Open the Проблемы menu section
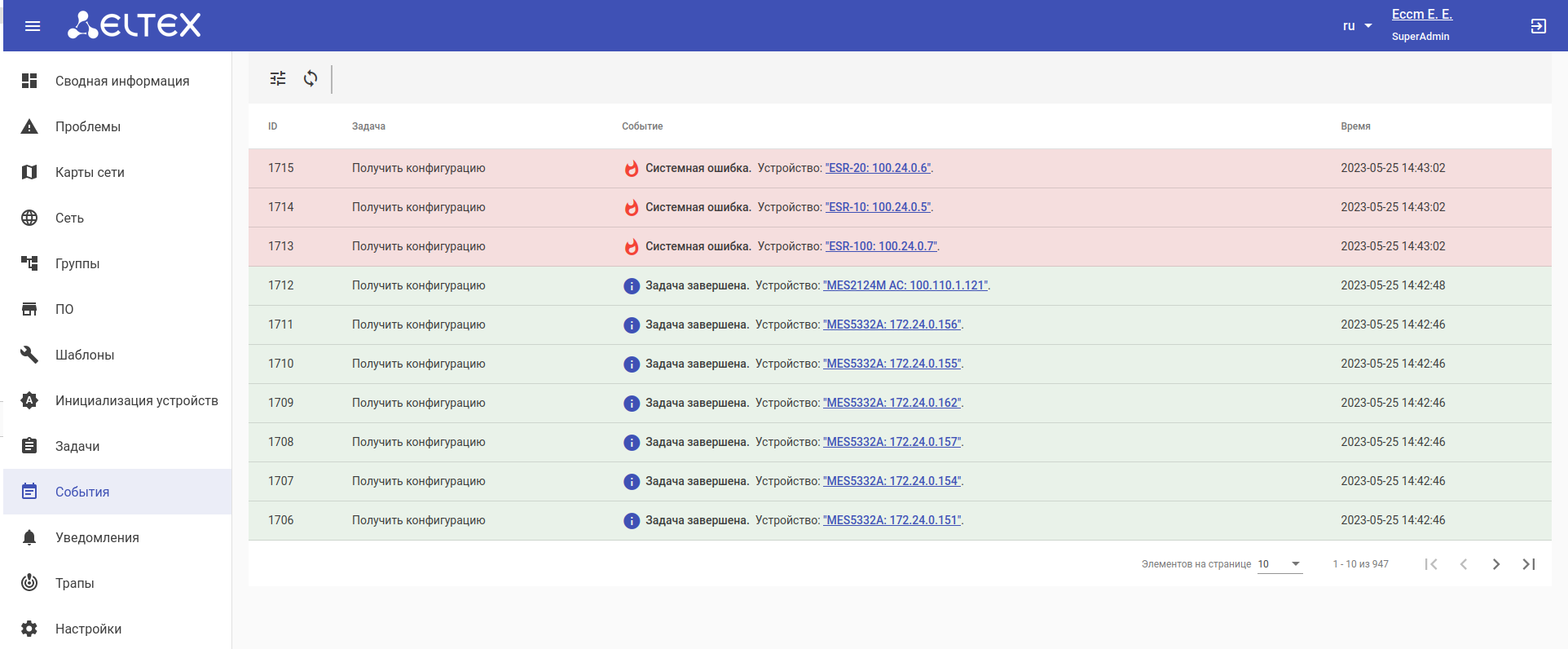 click(88, 126)
